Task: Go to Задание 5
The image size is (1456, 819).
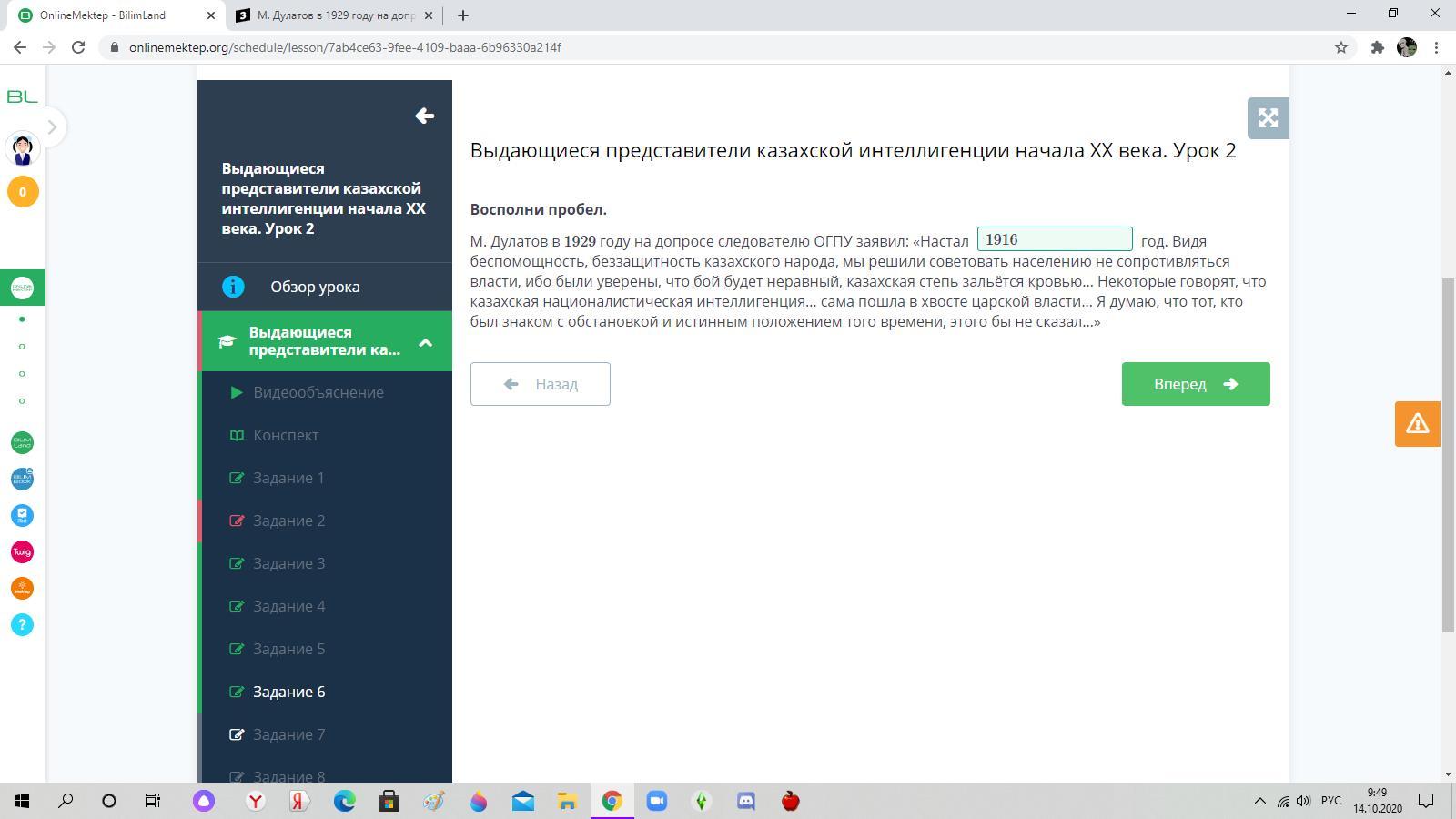Action: coord(288,649)
